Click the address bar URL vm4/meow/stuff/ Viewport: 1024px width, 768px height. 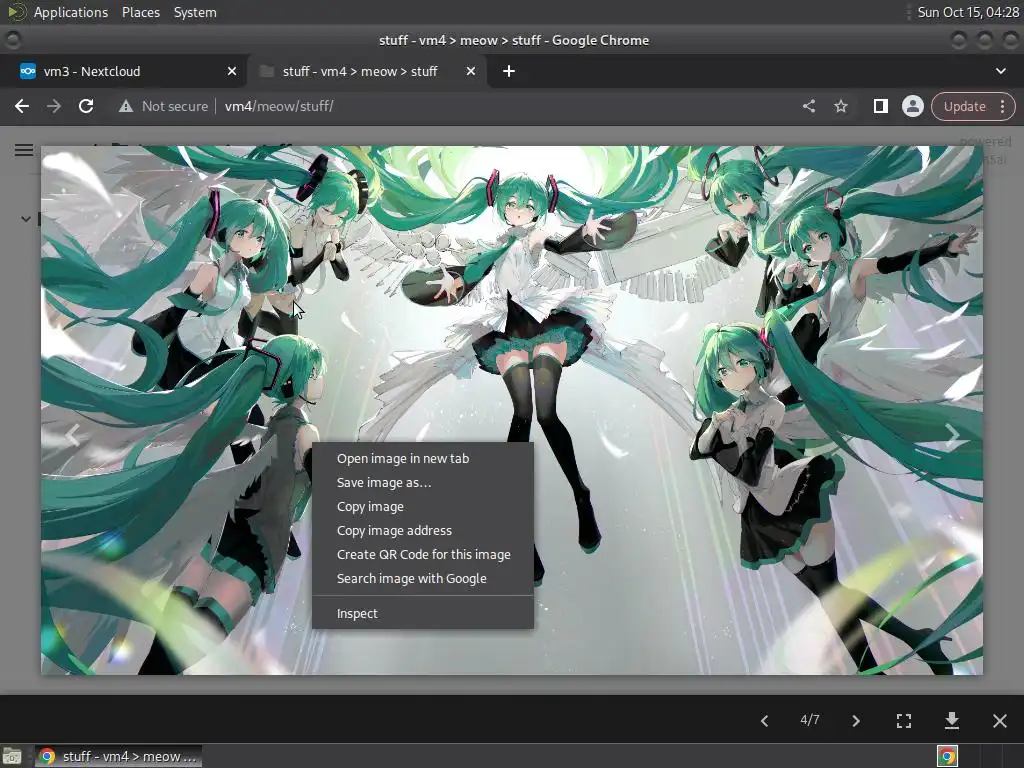pyautogui.click(x=279, y=106)
